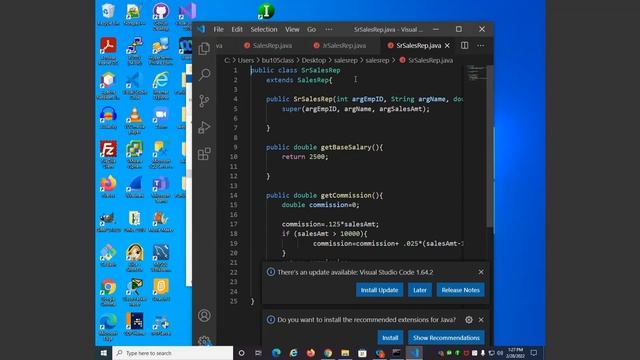Dismiss the Java extensions notification
The image size is (640, 360).
point(481,320)
